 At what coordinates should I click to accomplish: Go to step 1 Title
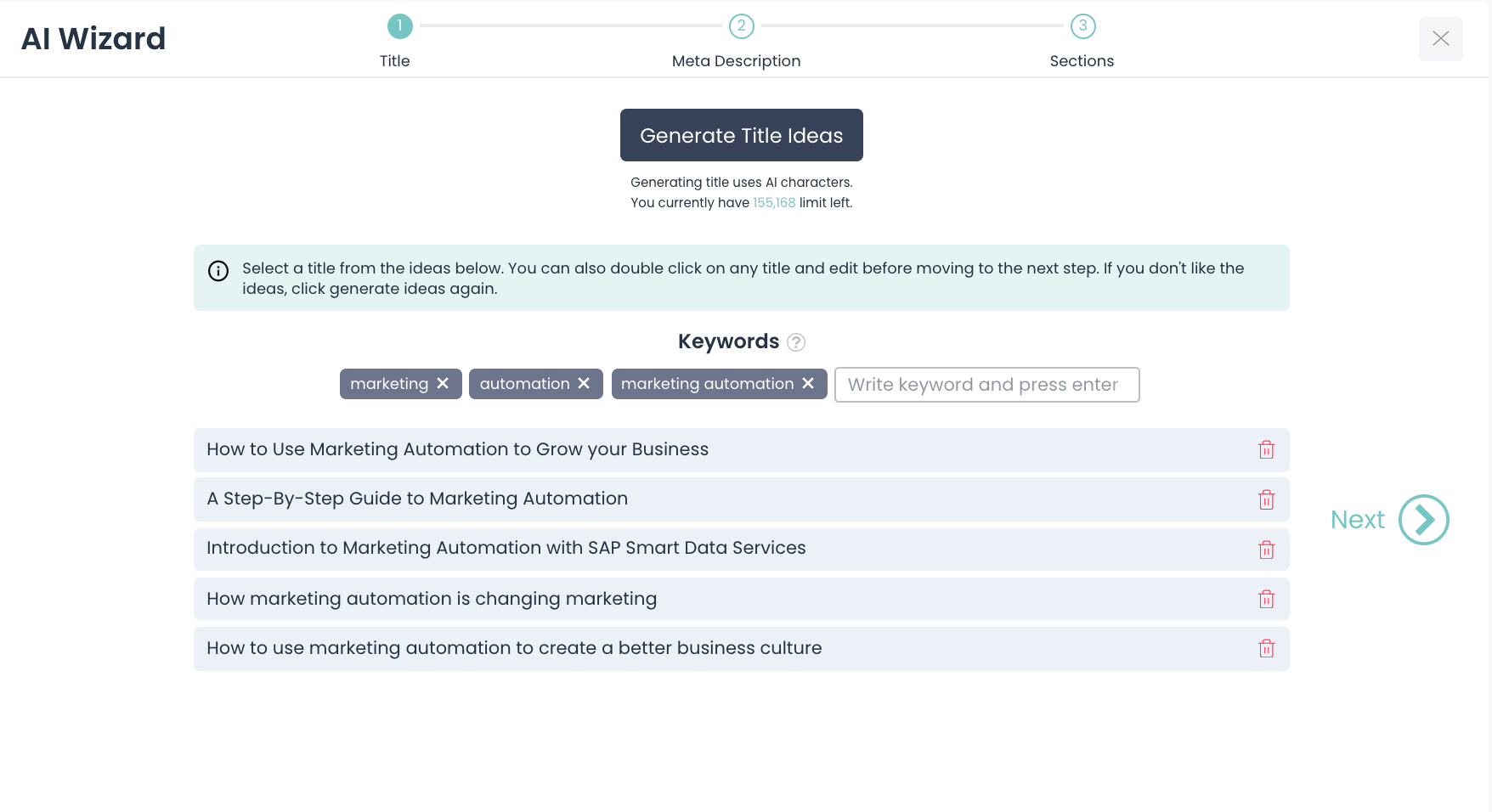pyautogui.click(x=399, y=26)
